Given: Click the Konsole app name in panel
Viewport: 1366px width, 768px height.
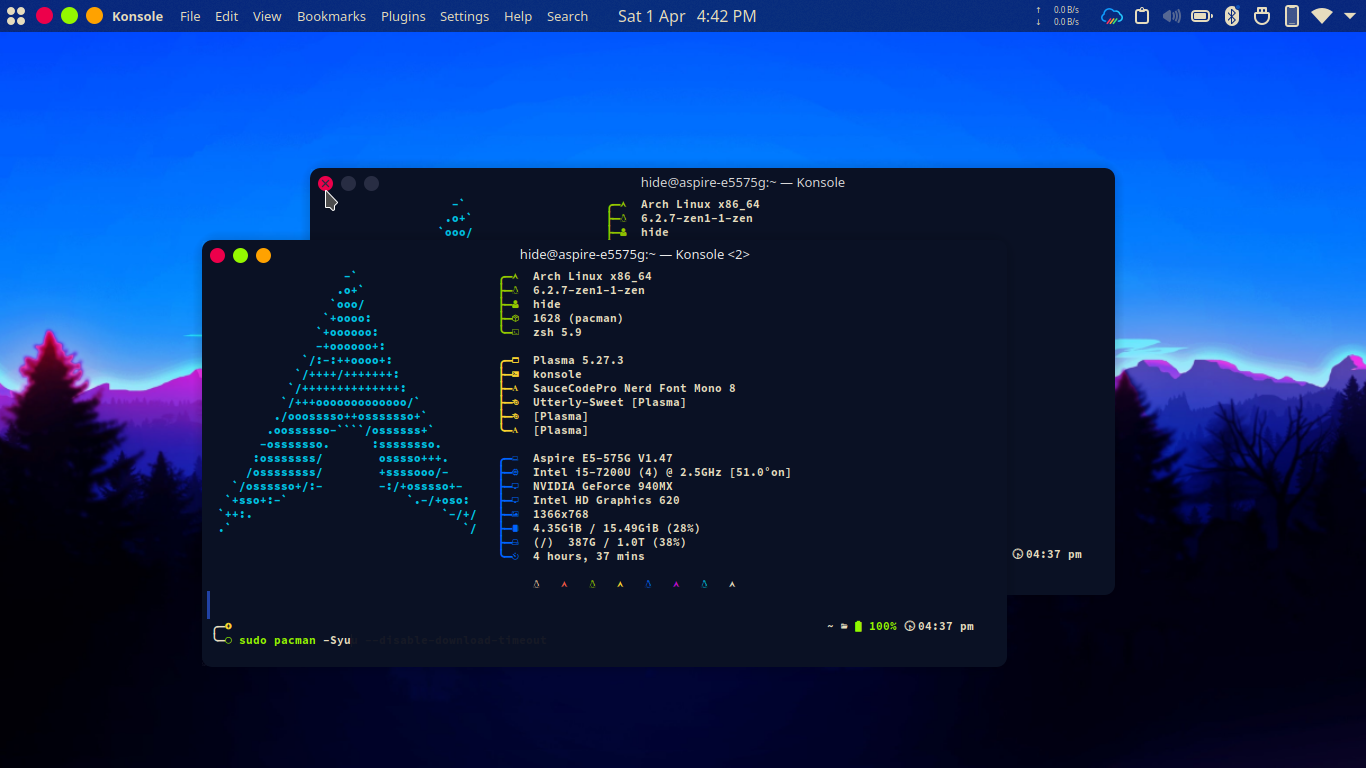Looking at the screenshot, I should coord(138,16).
